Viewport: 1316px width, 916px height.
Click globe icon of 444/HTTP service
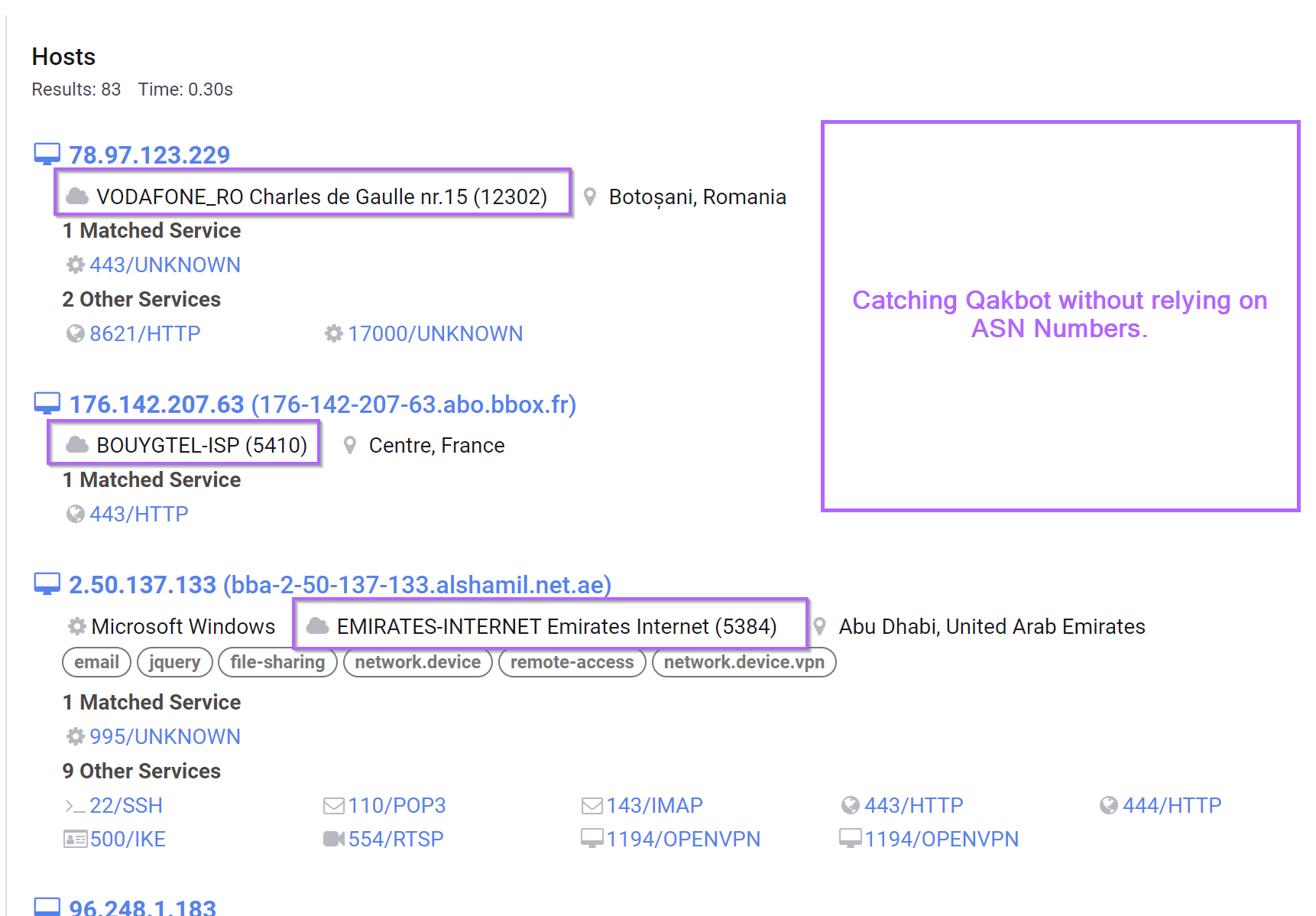coord(1108,805)
